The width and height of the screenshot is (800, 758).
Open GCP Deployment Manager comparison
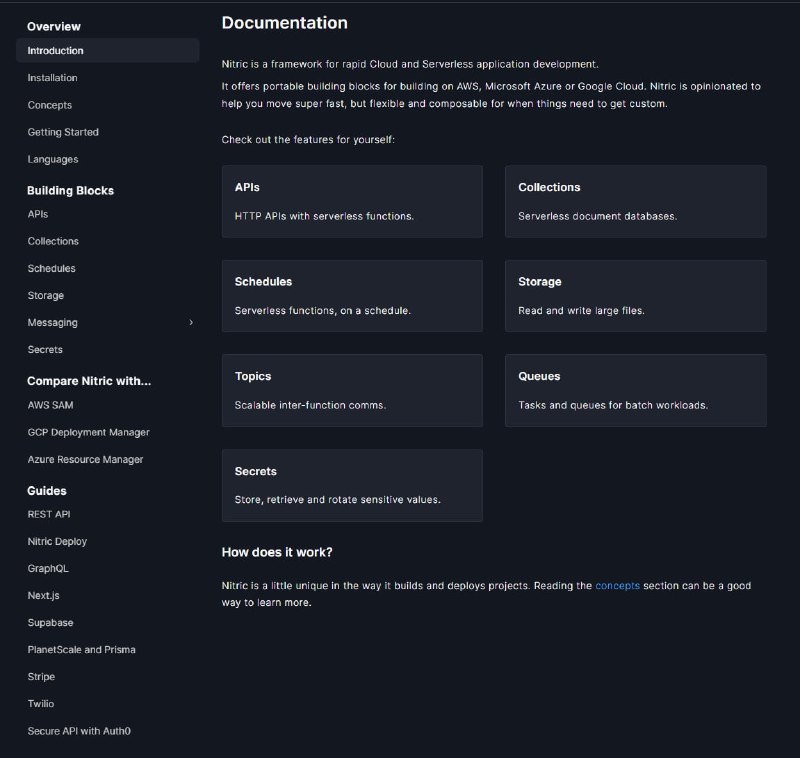pos(89,432)
